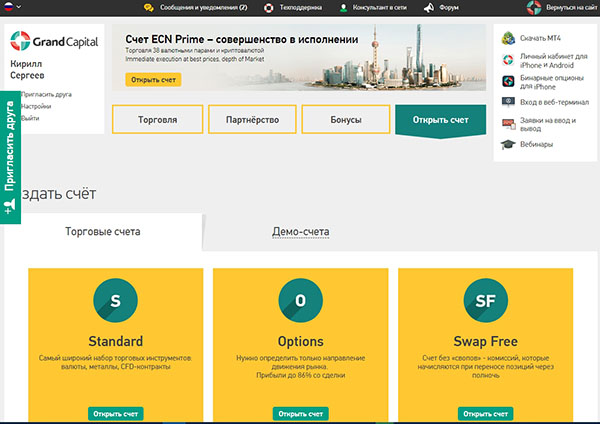Click banner headline Счет ECN Prime
Image resolution: width=600 pixels, height=424 pixels.
coord(241,39)
